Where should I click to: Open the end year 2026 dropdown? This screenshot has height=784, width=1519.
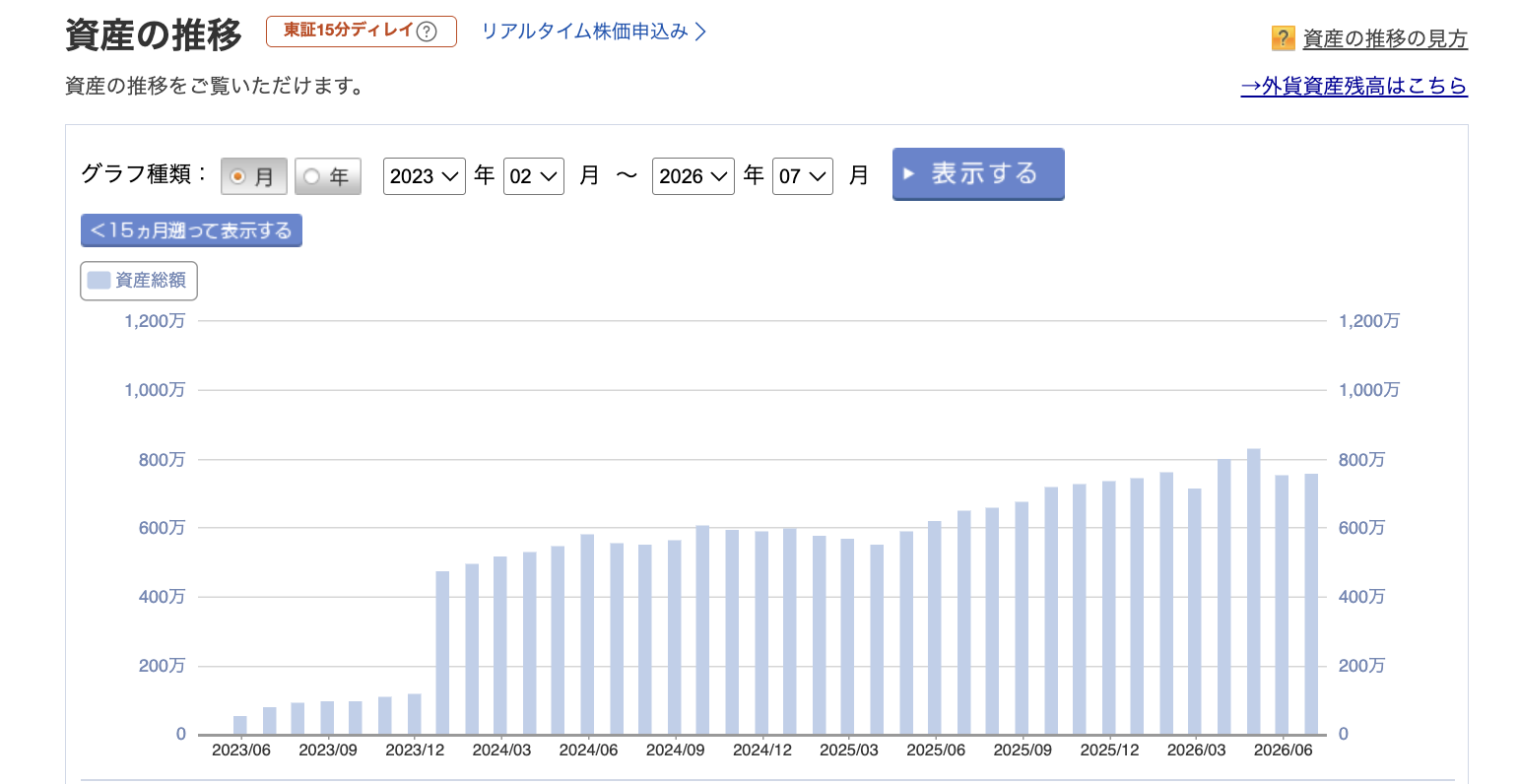click(x=693, y=176)
